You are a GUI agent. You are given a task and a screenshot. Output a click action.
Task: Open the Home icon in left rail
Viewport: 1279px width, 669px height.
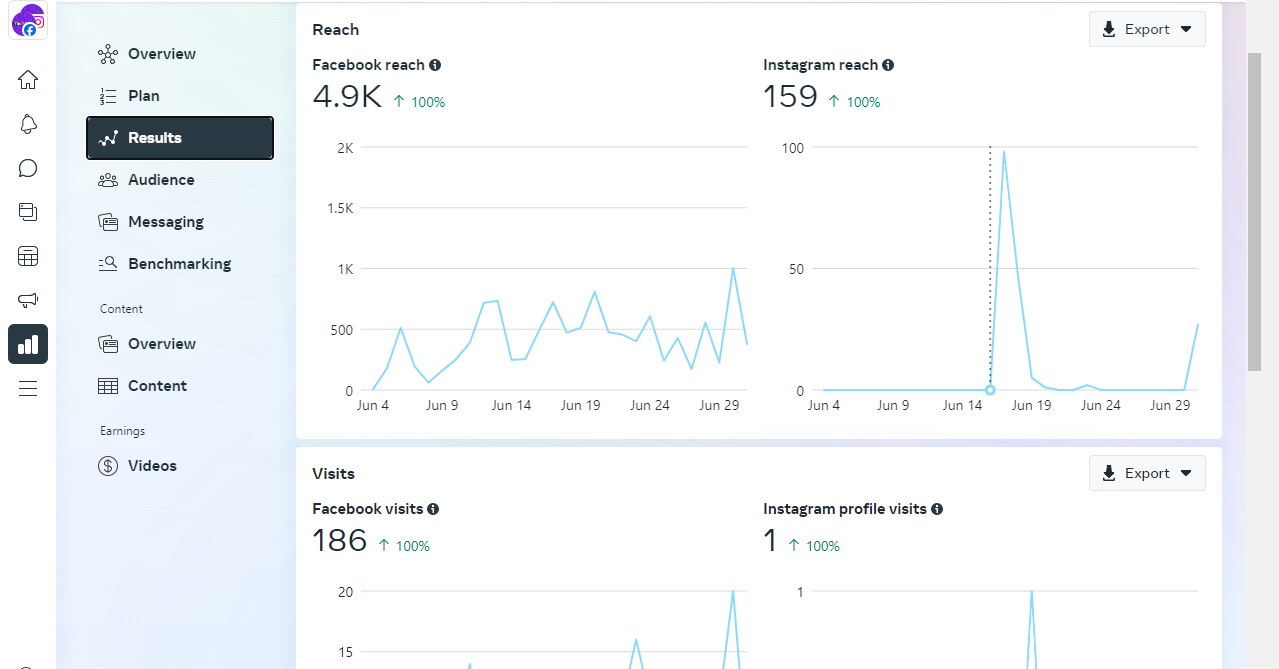click(28, 80)
